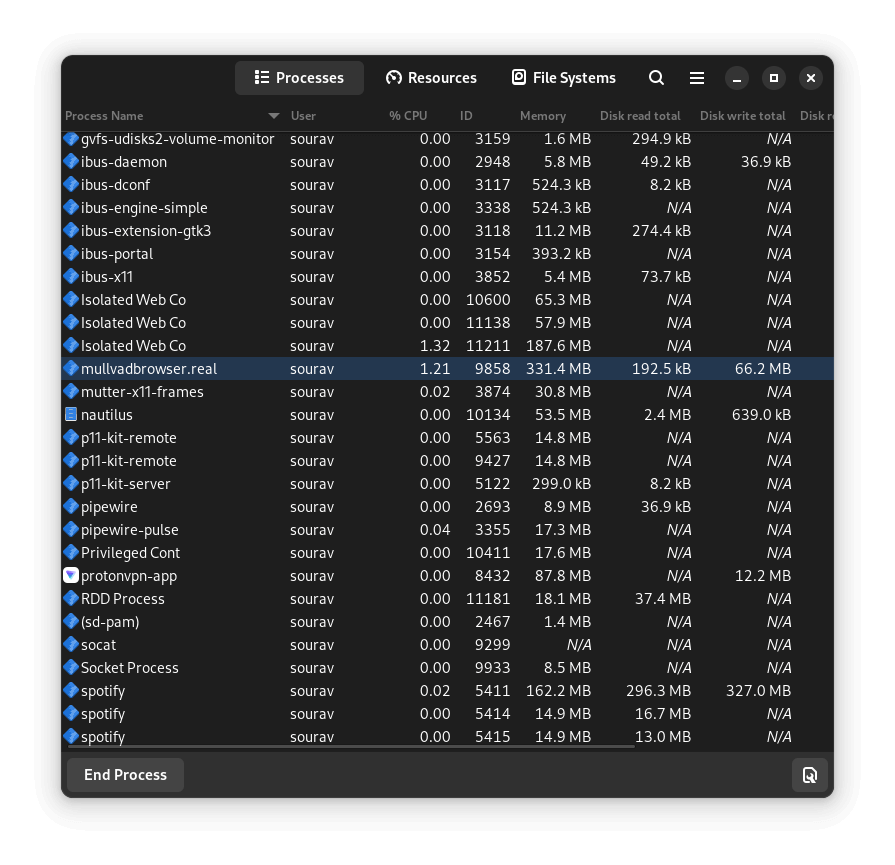Toggle sort arrow on Process Name column

(274, 116)
